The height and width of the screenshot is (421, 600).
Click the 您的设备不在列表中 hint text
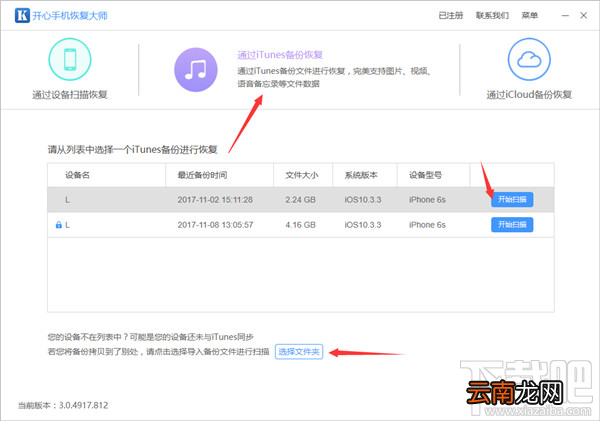click(150, 337)
